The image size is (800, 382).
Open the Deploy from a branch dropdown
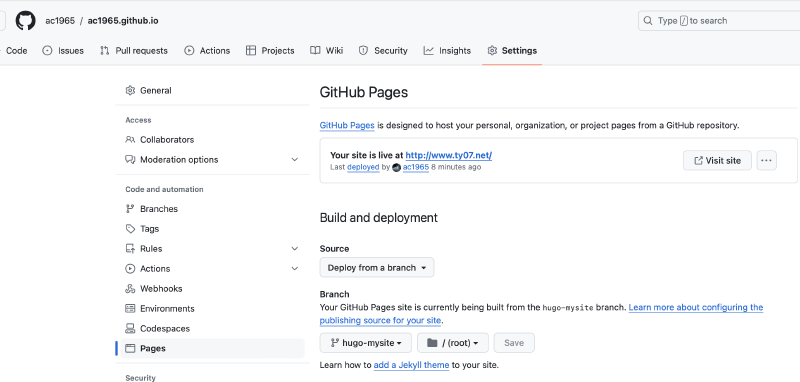pos(377,268)
